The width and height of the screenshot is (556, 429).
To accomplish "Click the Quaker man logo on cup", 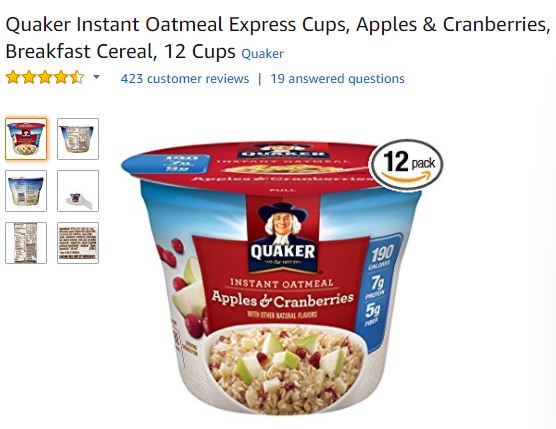I will (283, 234).
